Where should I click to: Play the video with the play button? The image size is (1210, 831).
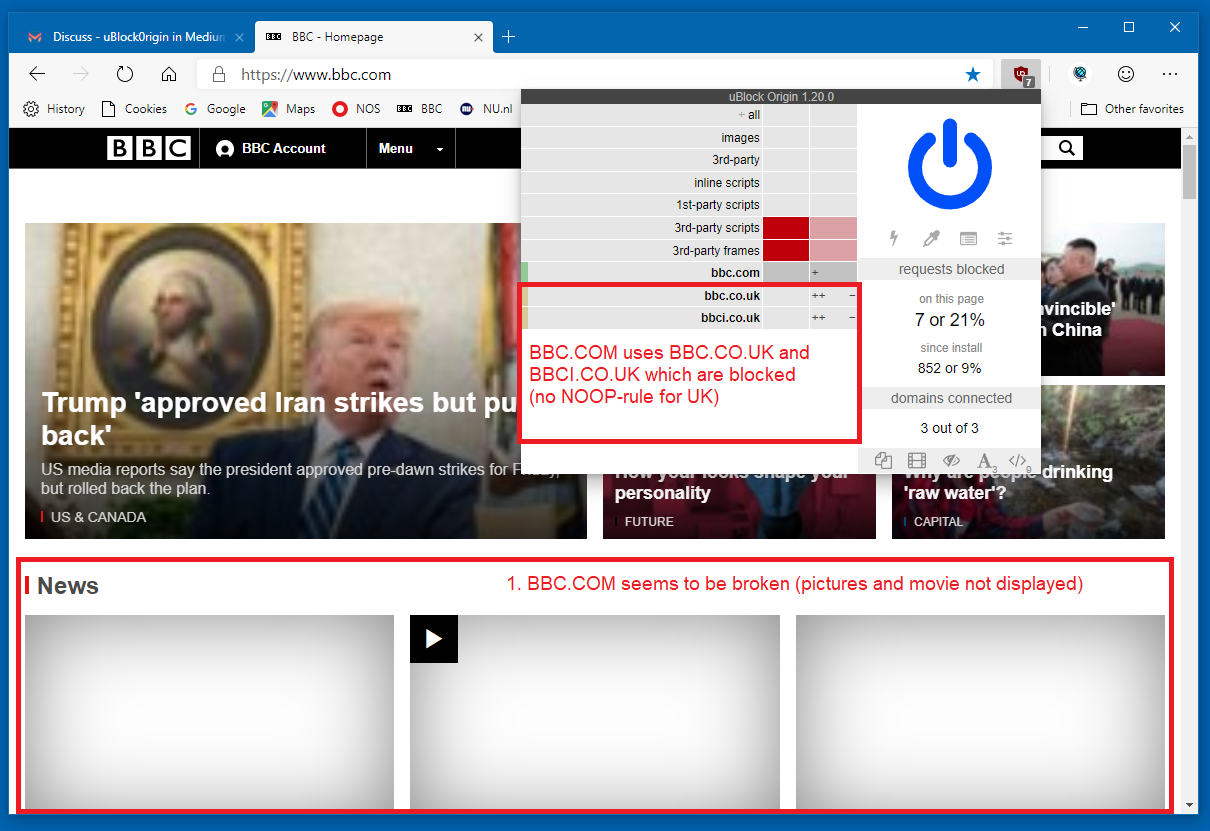[x=434, y=639]
